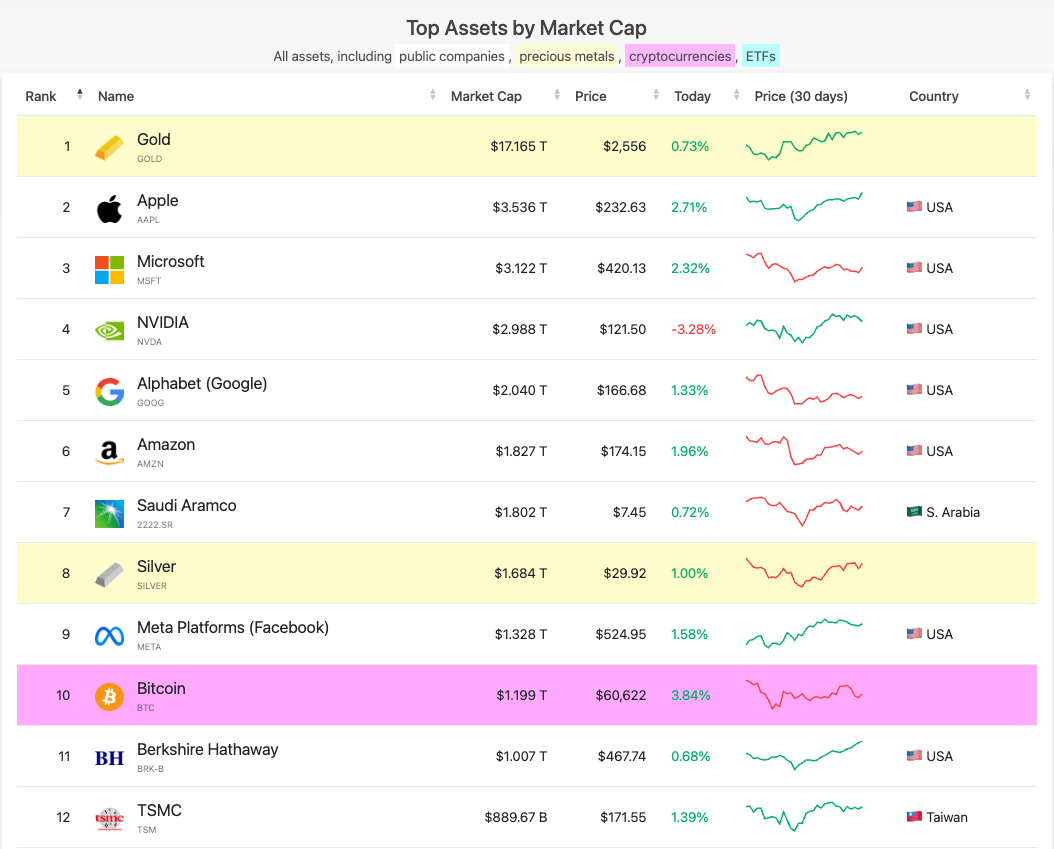The image size is (1054, 849).
Task: Sort table using Name column arrows
Action: (x=433, y=95)
